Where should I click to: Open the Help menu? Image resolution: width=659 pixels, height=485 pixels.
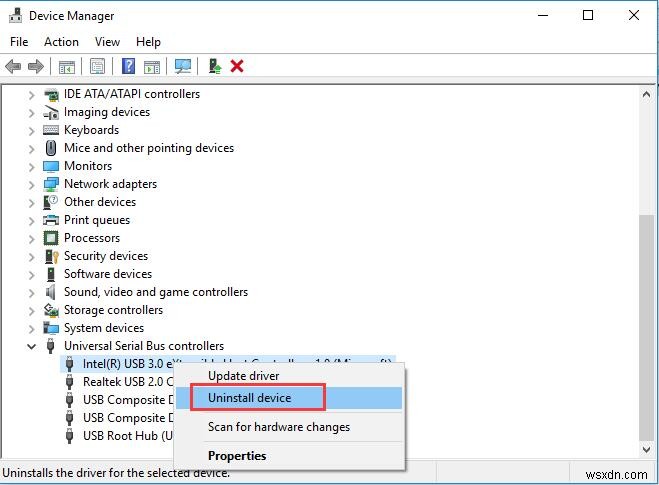148,42
